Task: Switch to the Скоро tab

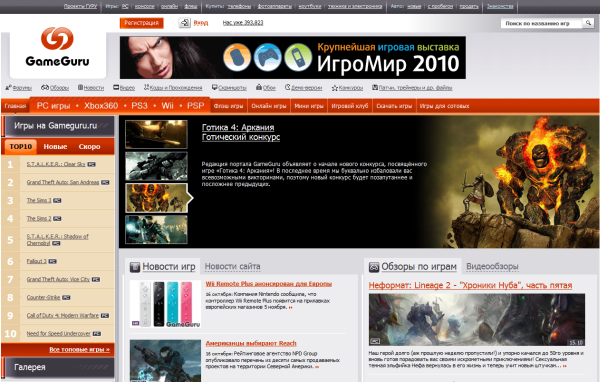Action: [x=89, y=147]
